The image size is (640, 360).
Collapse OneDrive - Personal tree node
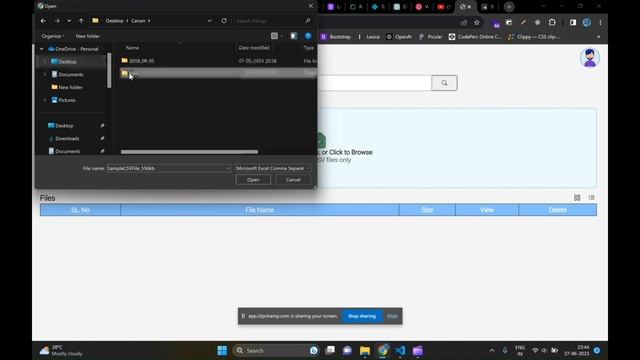(42, 49)
